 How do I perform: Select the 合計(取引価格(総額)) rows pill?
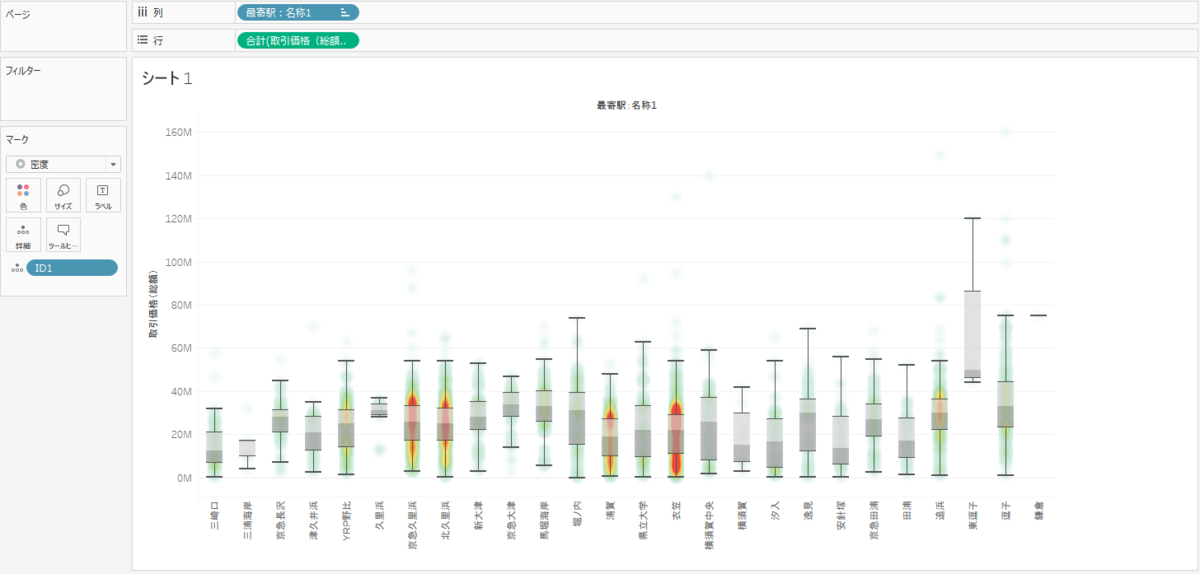tap(297, 40)
